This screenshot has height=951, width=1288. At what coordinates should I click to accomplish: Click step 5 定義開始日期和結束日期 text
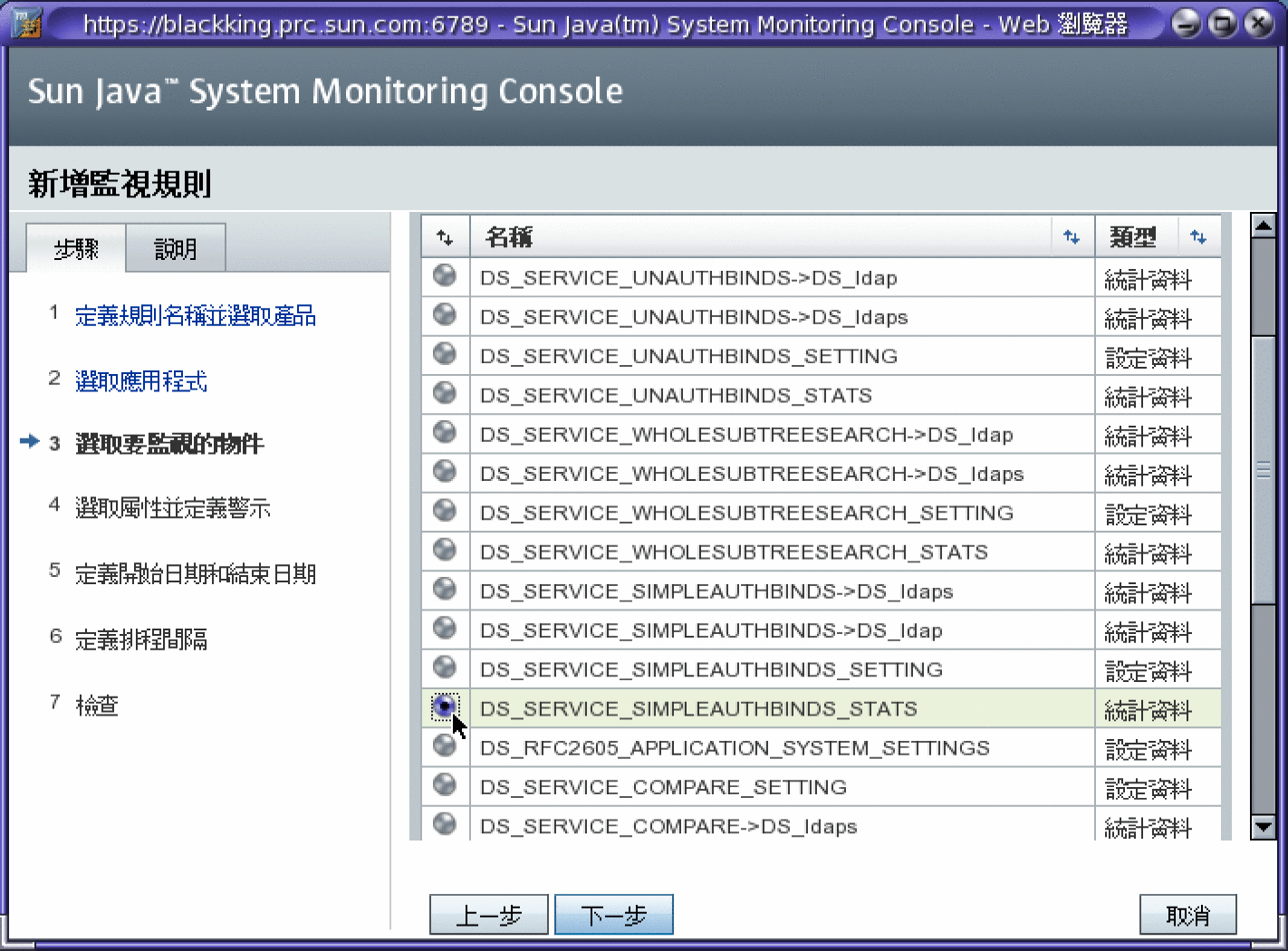[196, 573]
